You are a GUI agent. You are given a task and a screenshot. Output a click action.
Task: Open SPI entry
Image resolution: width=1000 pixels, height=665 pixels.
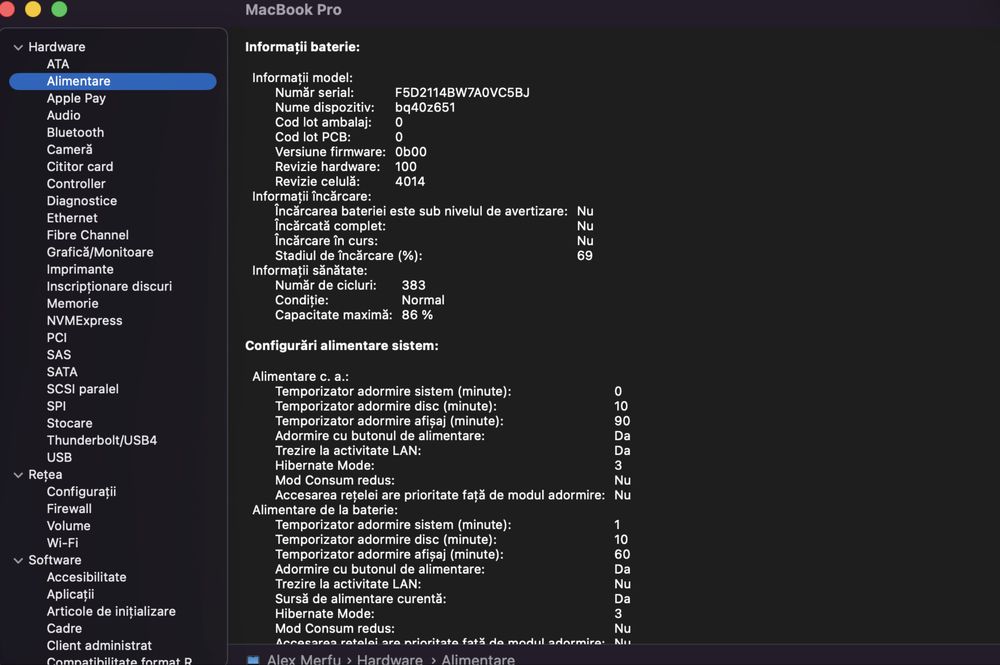[56, 406]
